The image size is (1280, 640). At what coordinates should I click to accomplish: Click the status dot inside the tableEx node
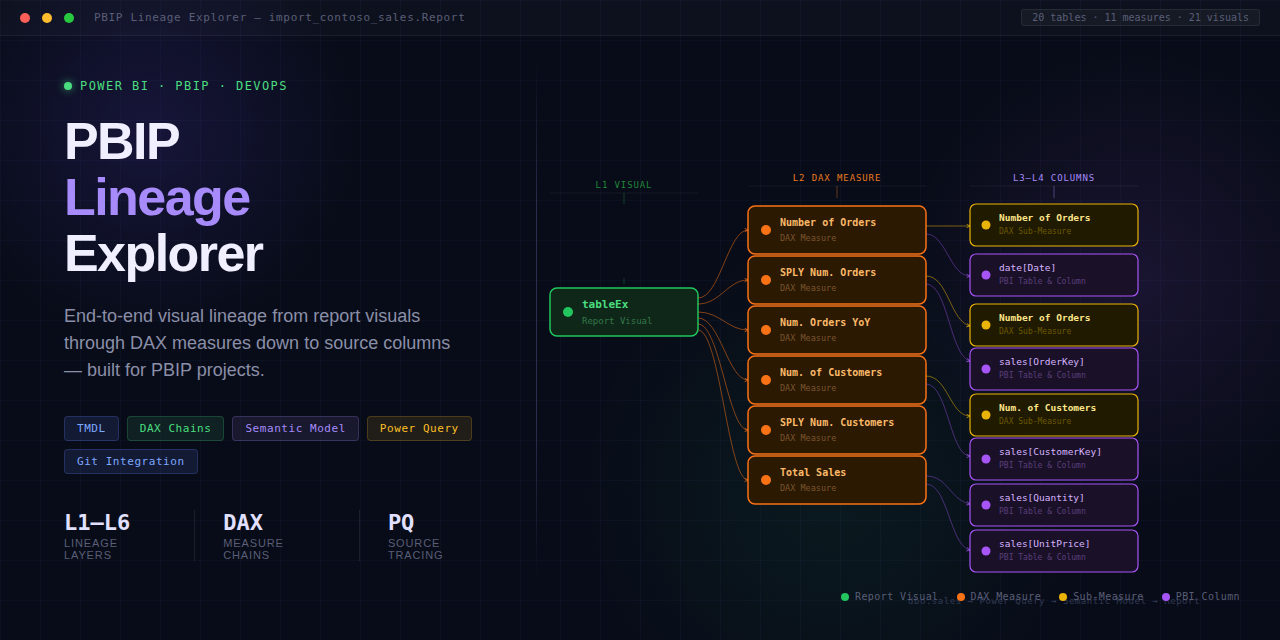click(567, 311)
